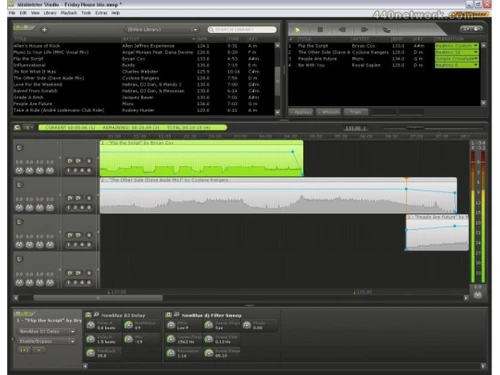500x375 pixels.
Task: Click the Center Freq knob
Action: click(171, 339)
